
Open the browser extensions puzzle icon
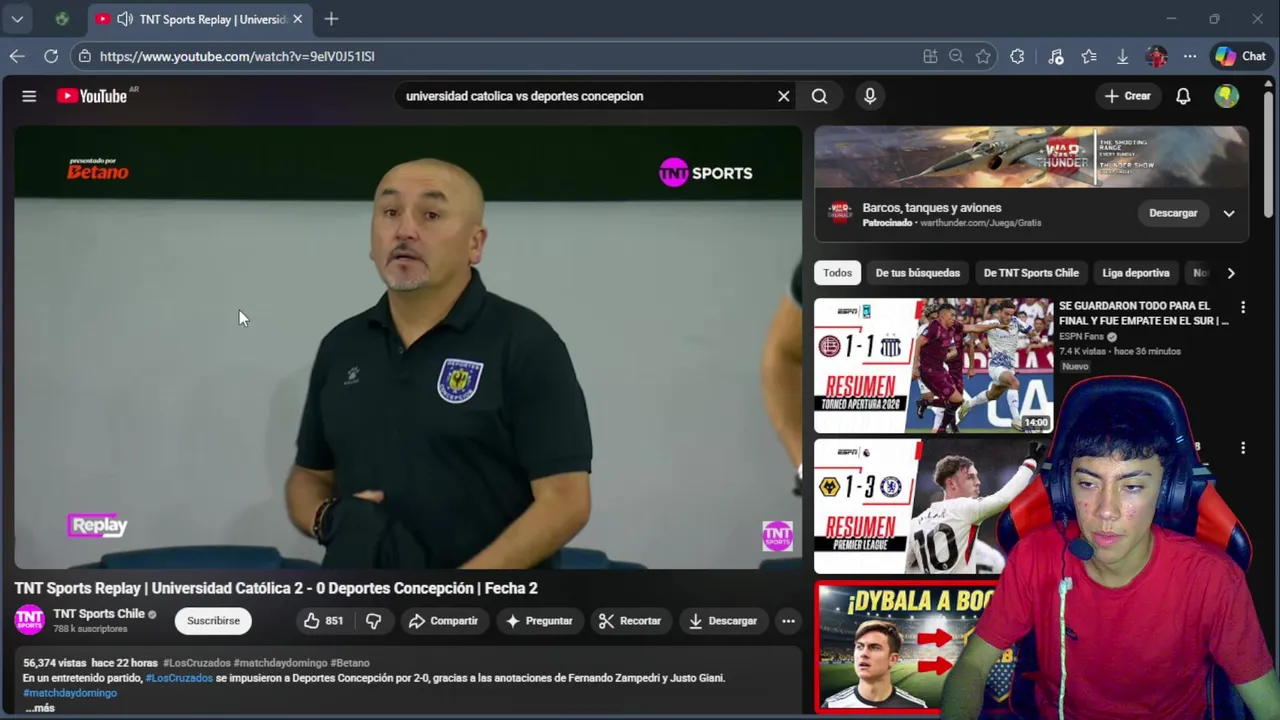[x=1017, y=57]
